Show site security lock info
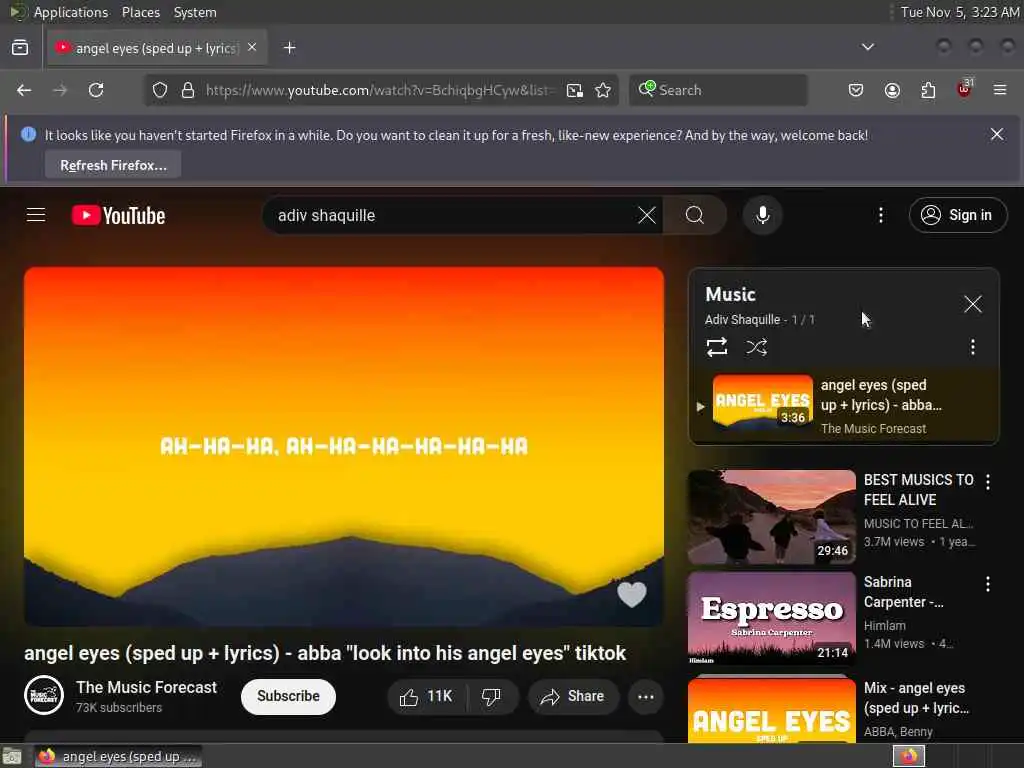 (x=188, y=90)
